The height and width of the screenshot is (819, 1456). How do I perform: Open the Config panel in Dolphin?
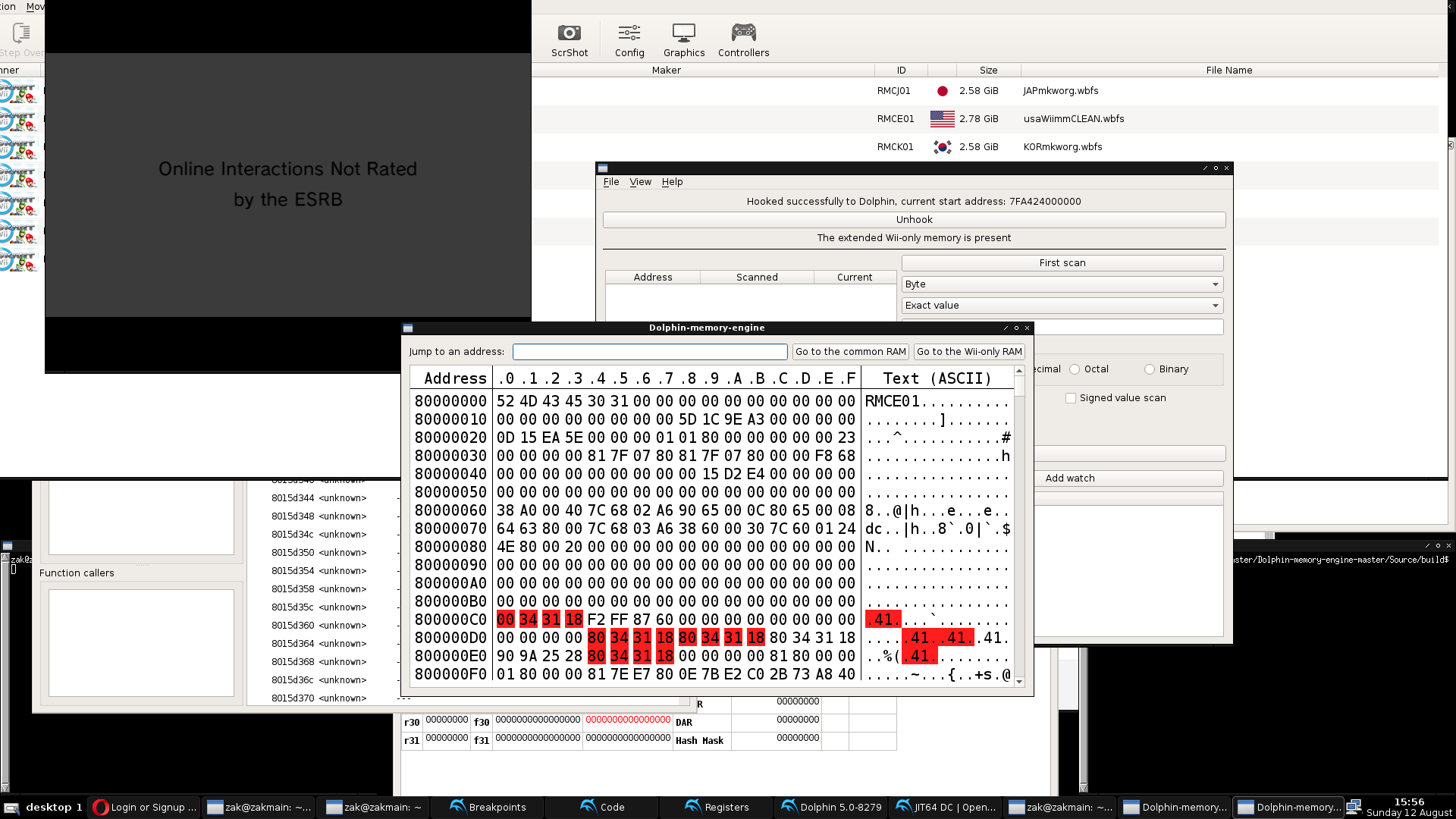click(x=629, y=40)
